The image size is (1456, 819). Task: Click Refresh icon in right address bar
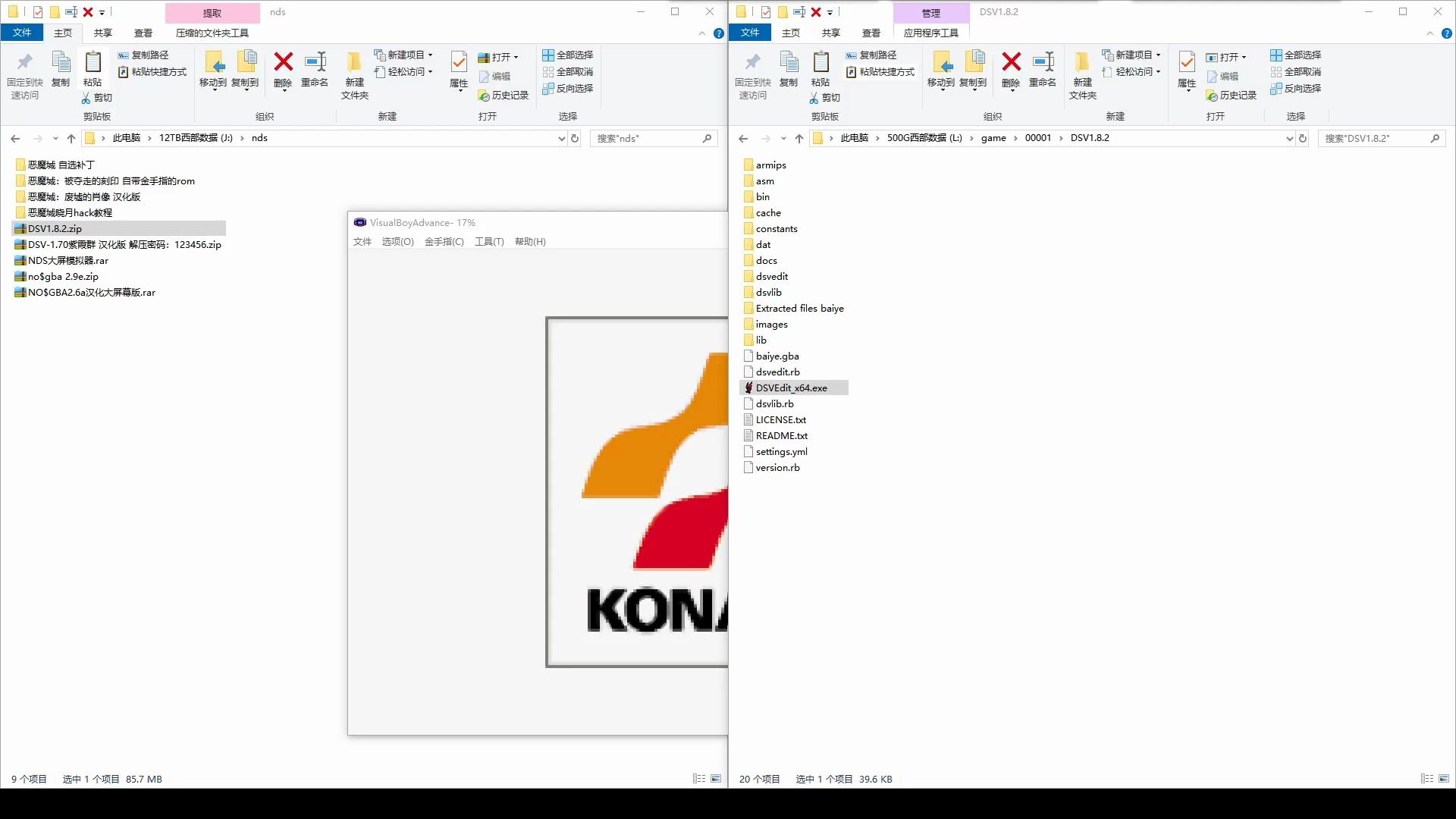tap(1303, 138)
